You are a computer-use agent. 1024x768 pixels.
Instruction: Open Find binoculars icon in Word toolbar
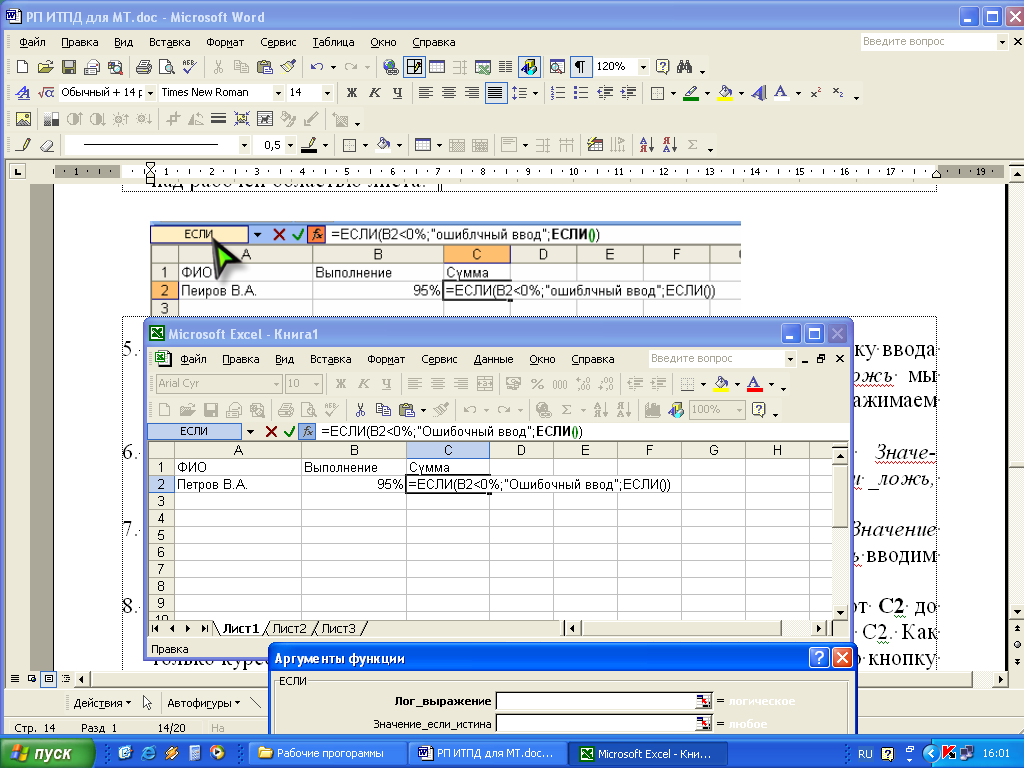684,67
